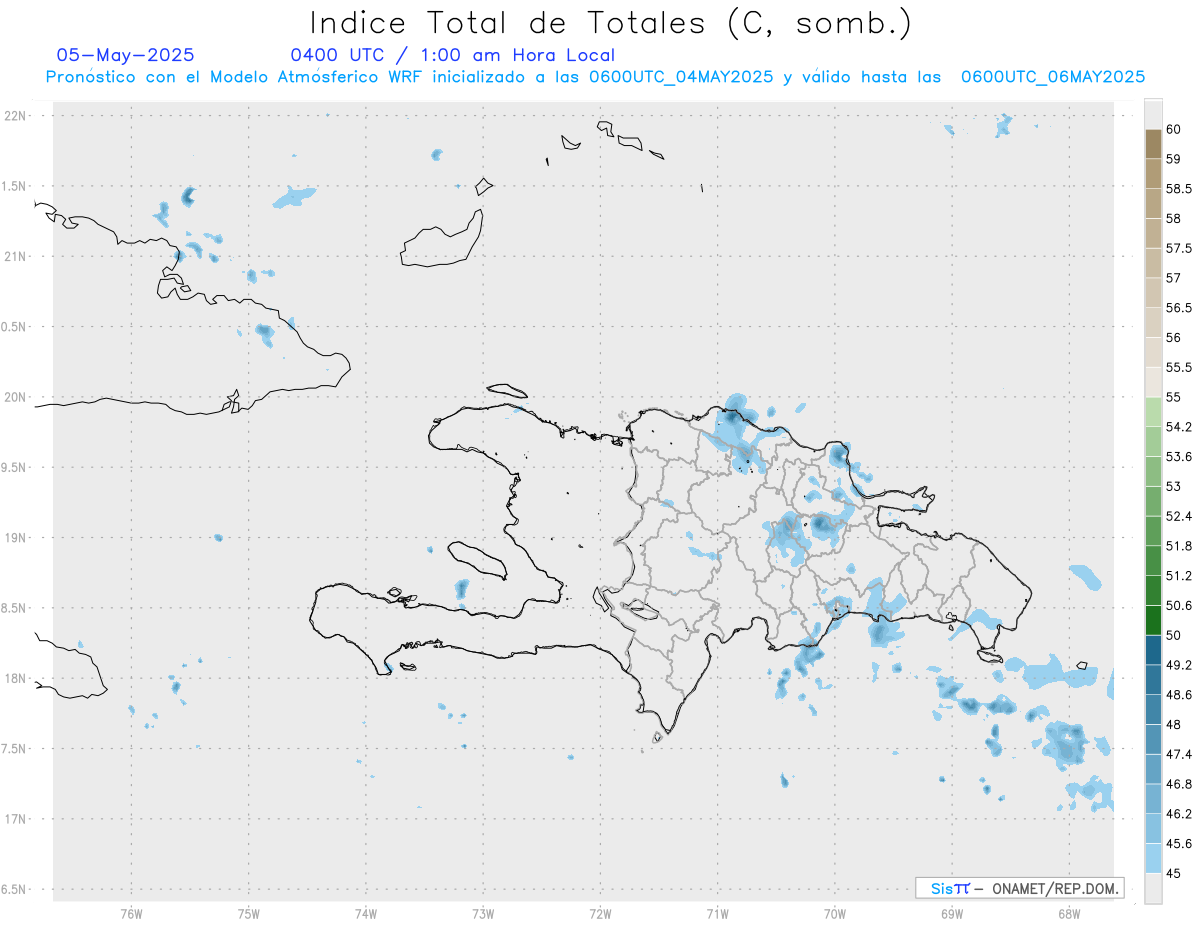Viewport: 1200px width, 927px height.
Task: Click the '57.5' colorbar value
Action: pos(1179,248)
